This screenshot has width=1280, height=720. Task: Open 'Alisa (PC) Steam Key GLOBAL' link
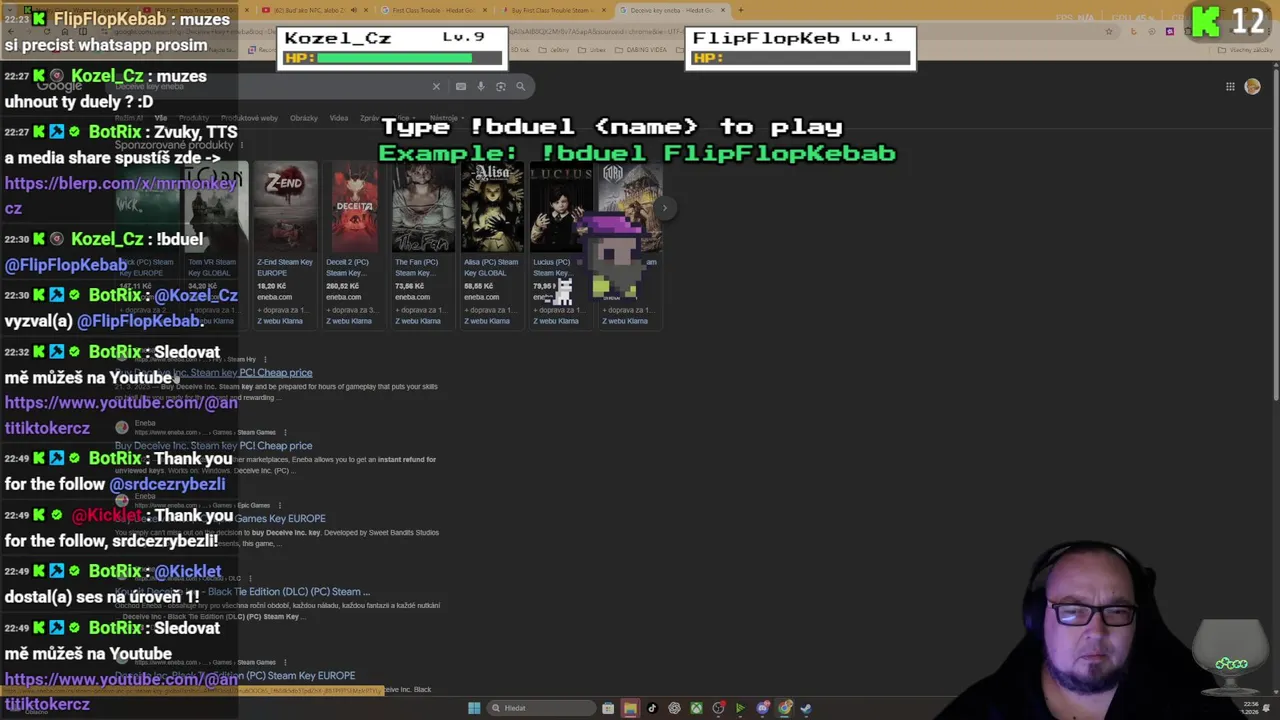(491, 267)
